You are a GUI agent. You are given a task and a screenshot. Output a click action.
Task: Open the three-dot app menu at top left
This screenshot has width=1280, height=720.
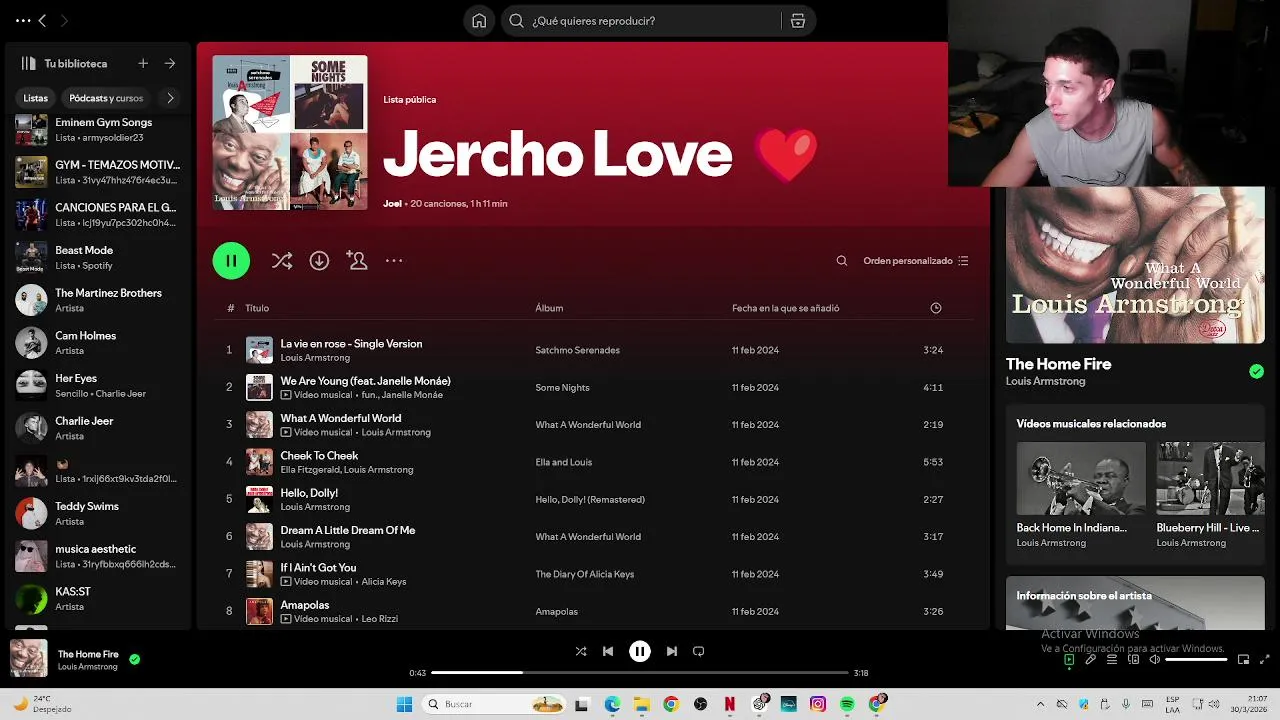[x=23, y=20]
